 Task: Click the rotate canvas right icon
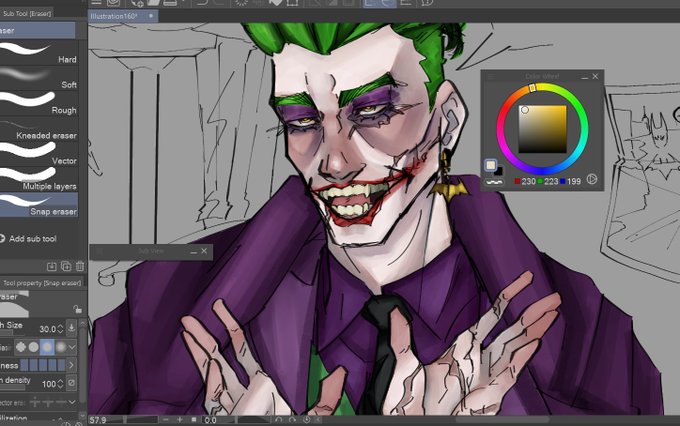click(293, 420)
